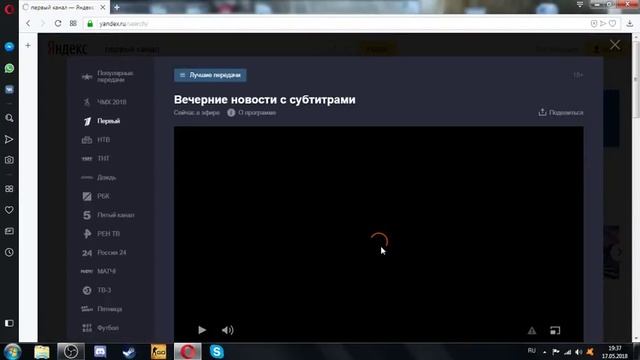Open Messenger in the Opera sidebar
Screen dimensions: 640x360
[x=9, y=47]
